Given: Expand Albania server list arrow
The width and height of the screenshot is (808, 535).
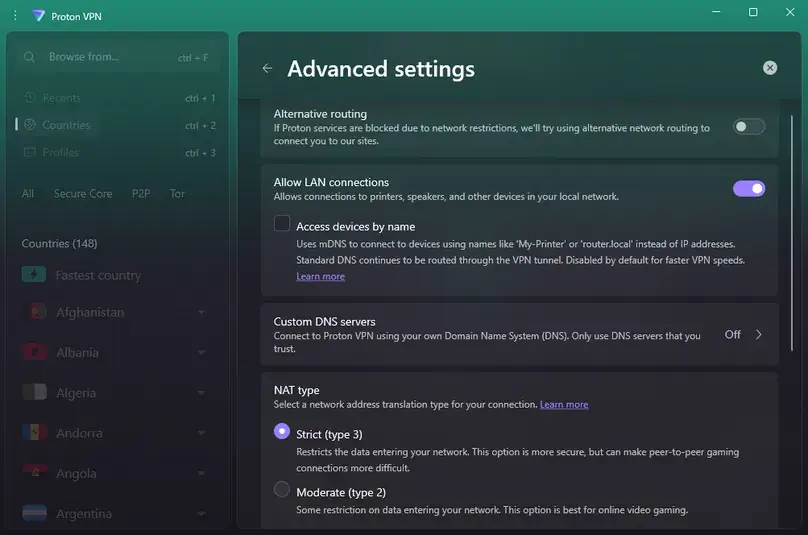Looking at the screenshot, I should tap(201, 353).
